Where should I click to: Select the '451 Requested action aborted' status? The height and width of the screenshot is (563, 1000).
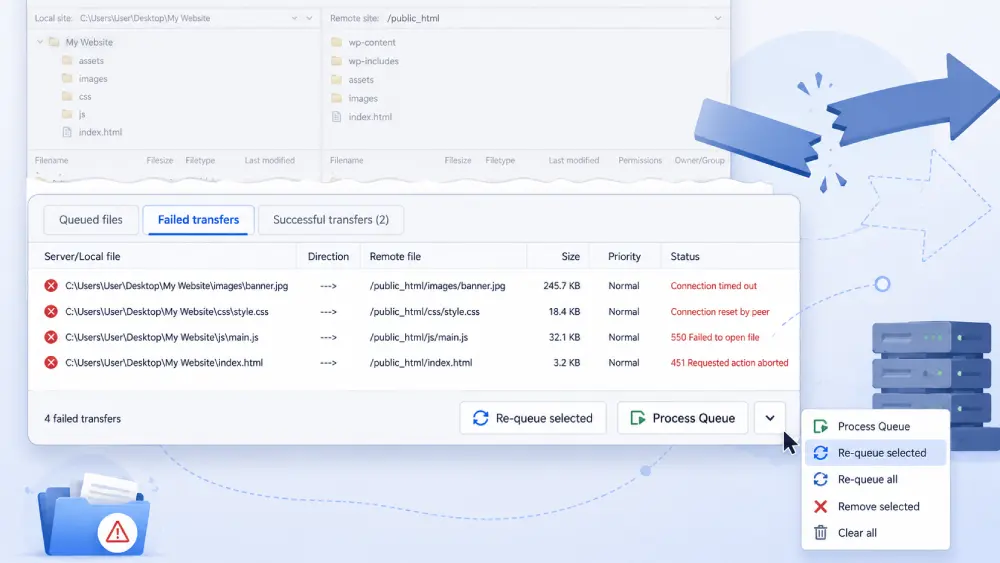click(729, 363)
